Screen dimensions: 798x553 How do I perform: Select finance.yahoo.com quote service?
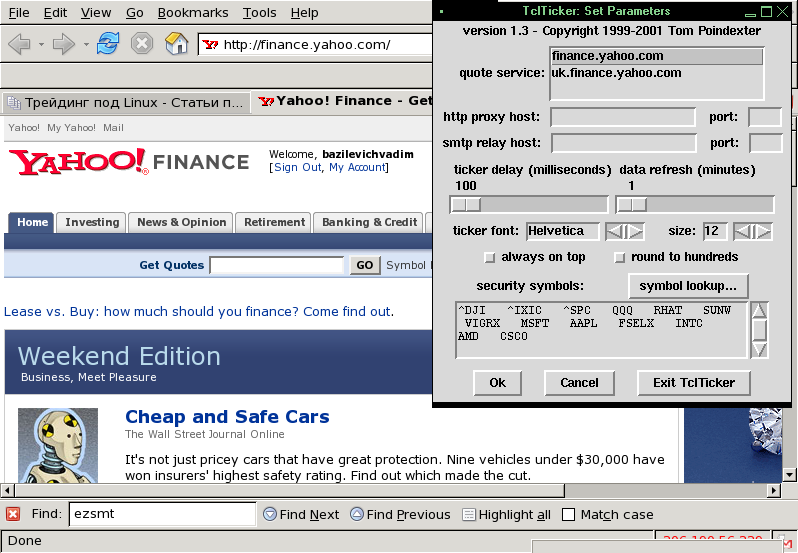pos(657,56)
